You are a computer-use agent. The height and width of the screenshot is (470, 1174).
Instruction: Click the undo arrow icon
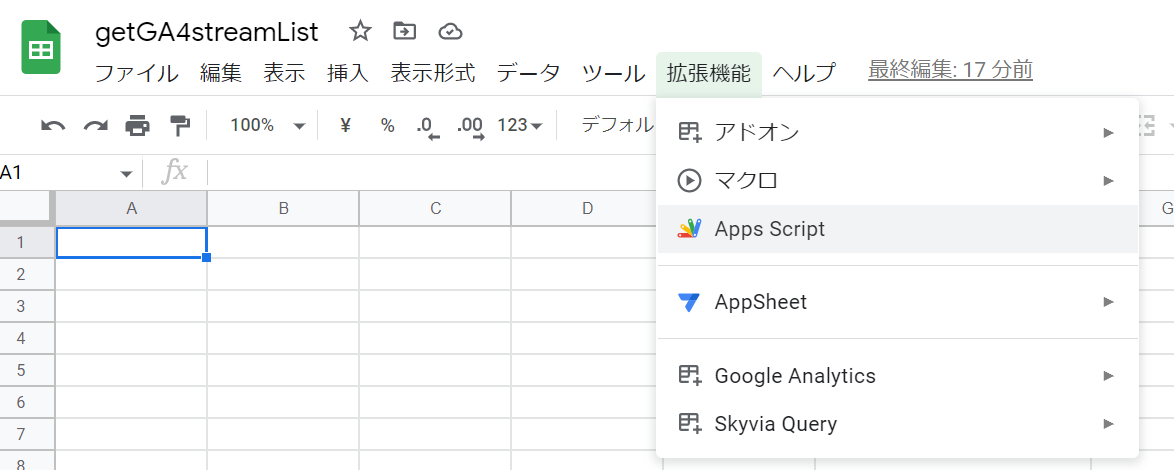tap(53, 126)
